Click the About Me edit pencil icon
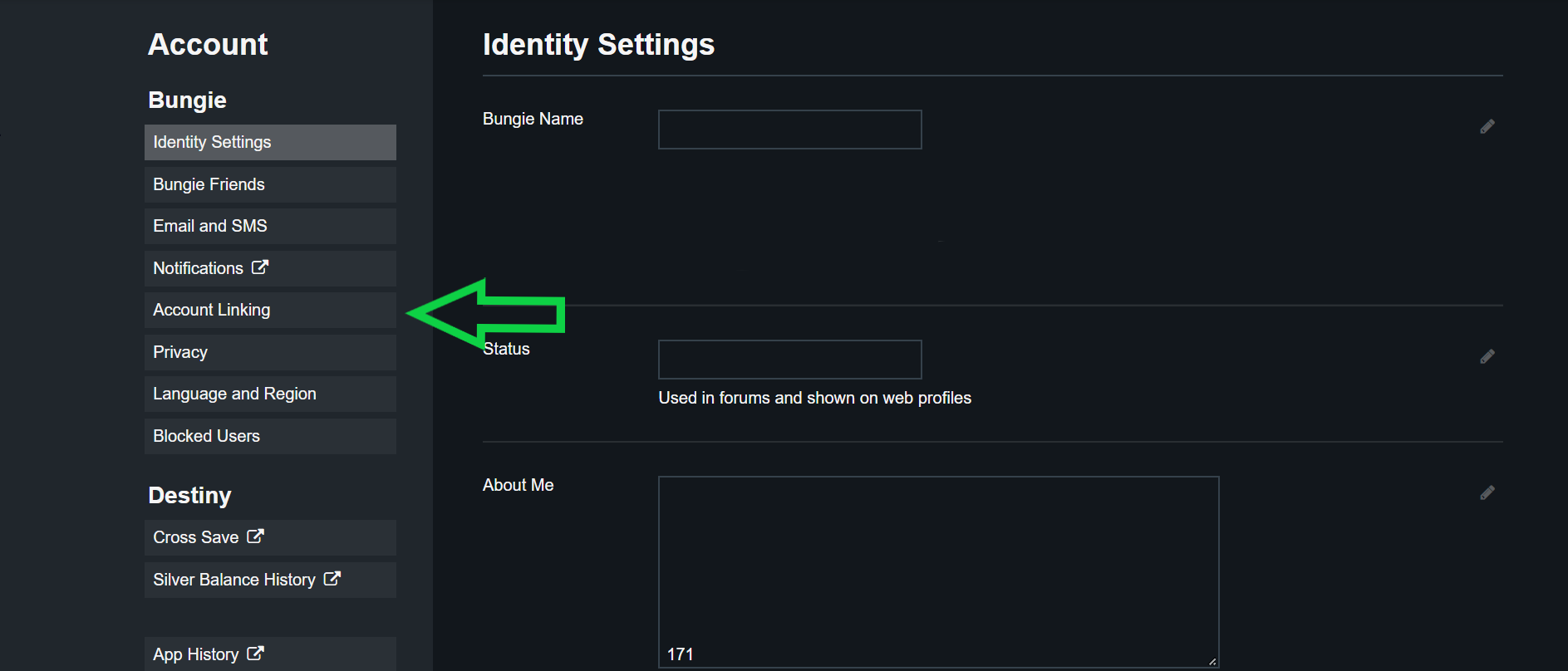The image size is (1568, 671). [1487, 492]
